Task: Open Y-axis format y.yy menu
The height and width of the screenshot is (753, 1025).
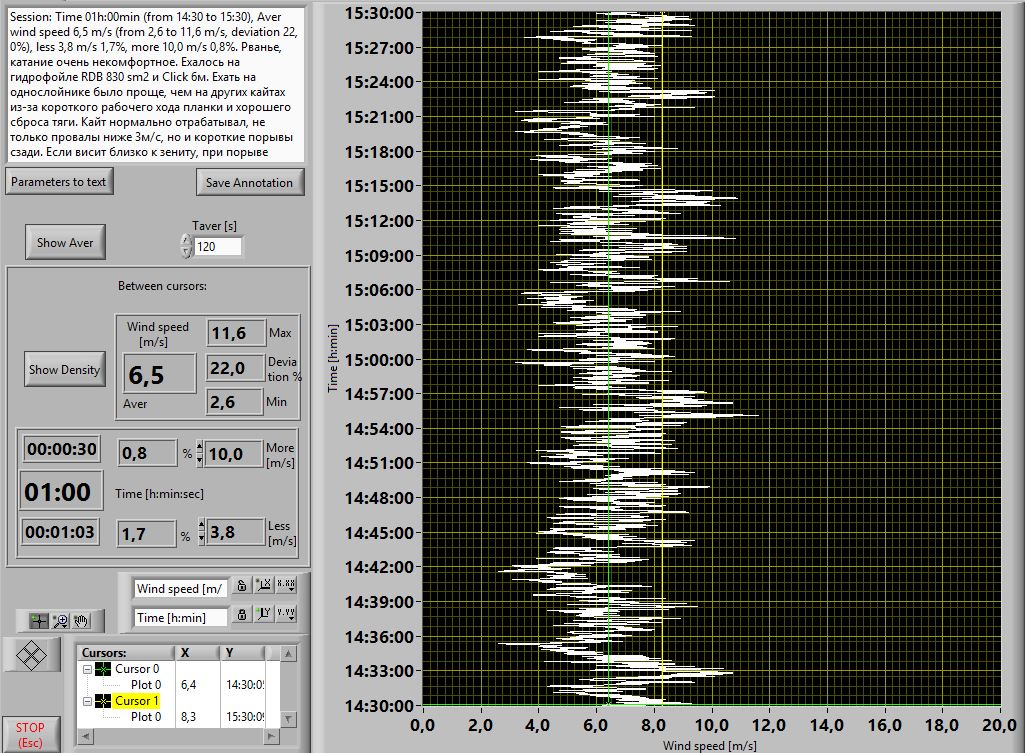Action: click(x=286, y=614)
